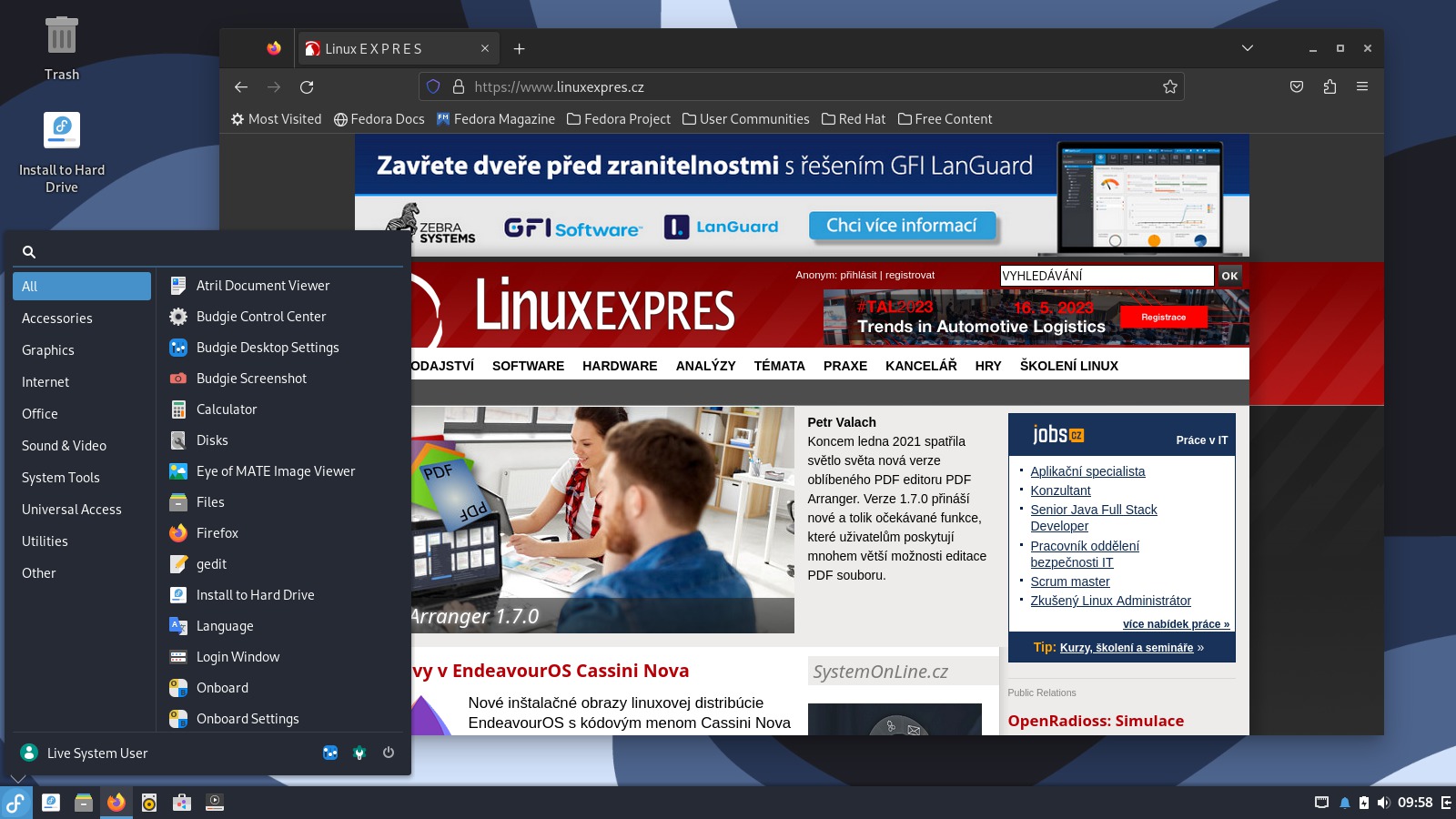List all tabs dropdown arrow in Firefox
Viewport: 1456px width, 819px height.
pos(1248,48)
